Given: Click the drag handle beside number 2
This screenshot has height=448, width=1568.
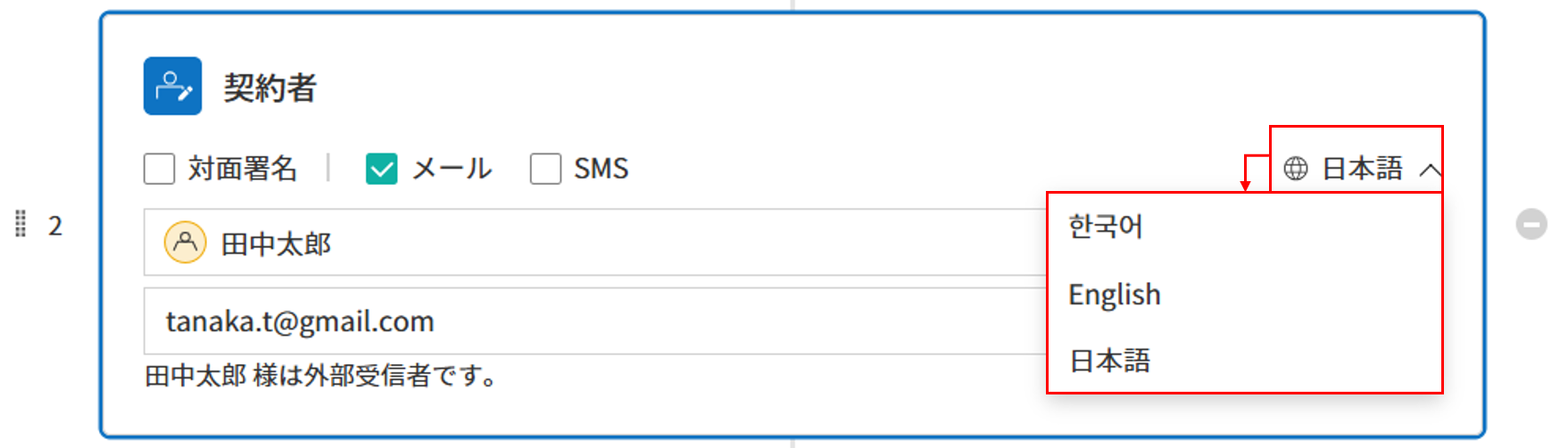Looking at the screenshot, I should pos(21,224).
